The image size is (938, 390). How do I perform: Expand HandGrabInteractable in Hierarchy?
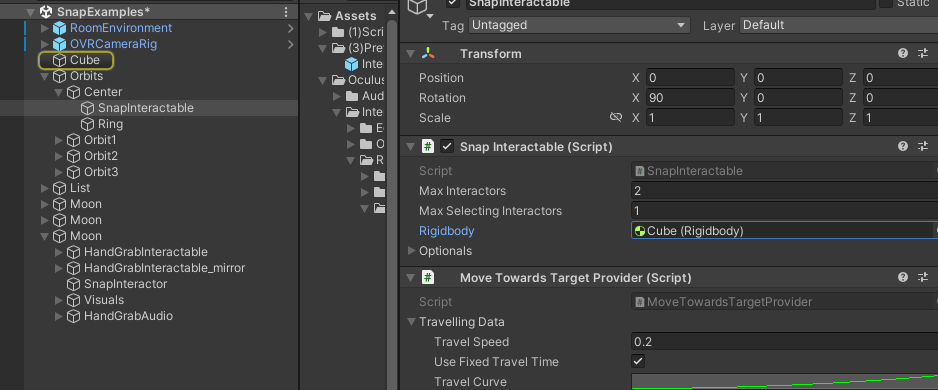coord(59,252)
